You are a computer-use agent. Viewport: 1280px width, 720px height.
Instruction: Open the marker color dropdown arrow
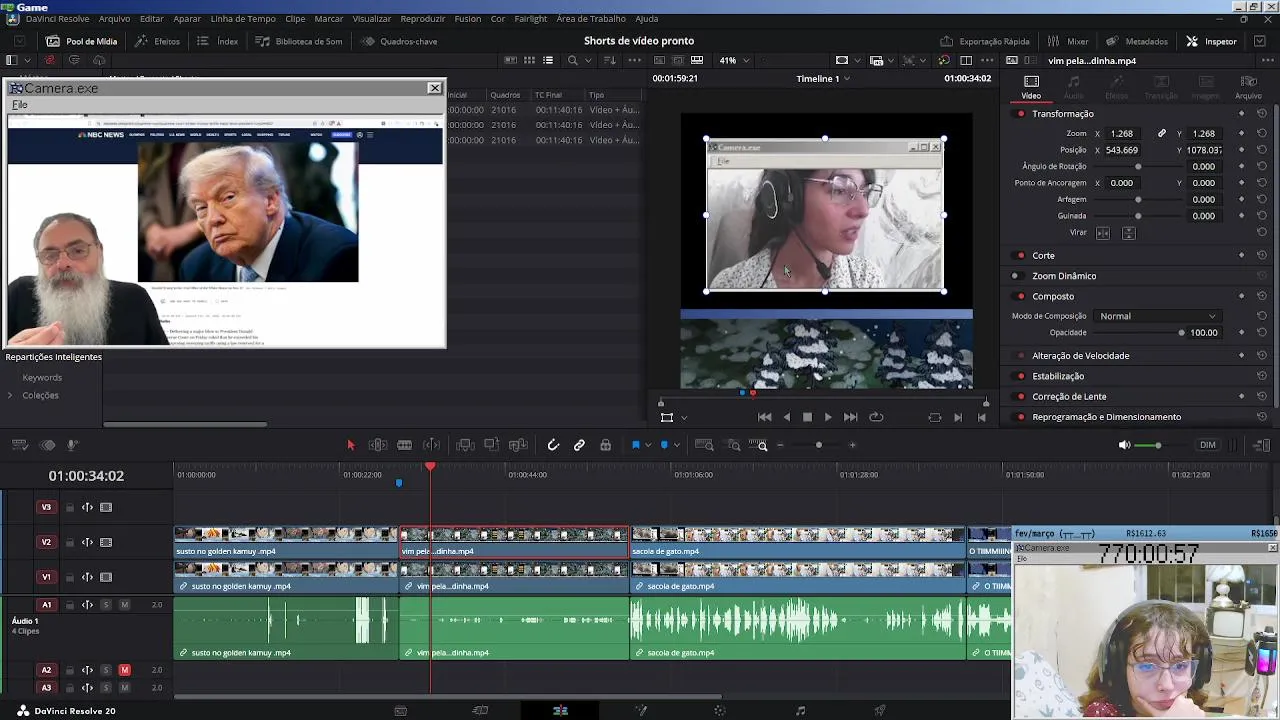[x=677, y=445]
